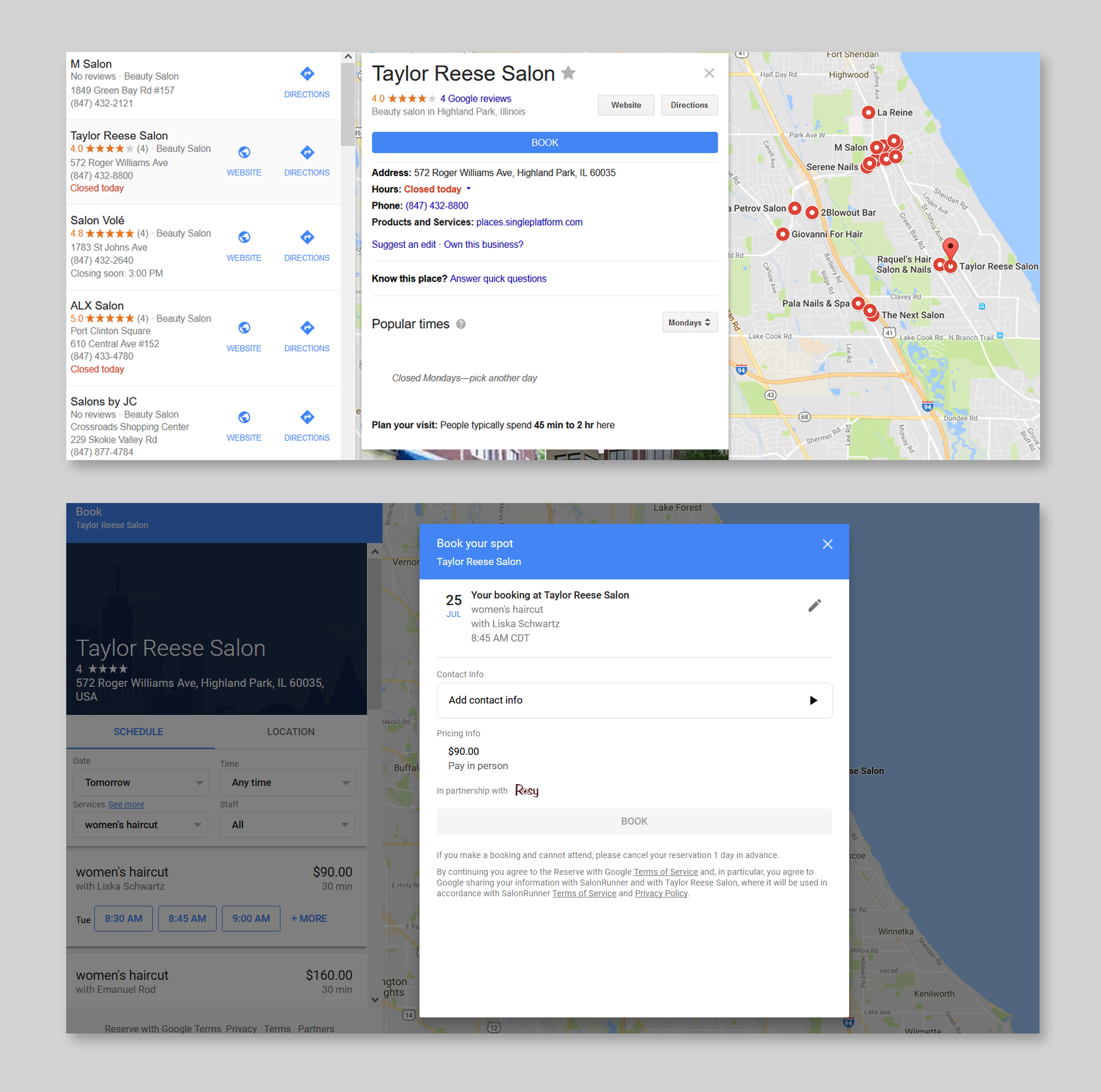
Task: Open the Time dropdown showing Any time
Action: pyautogui.click(x=288, y=782)
